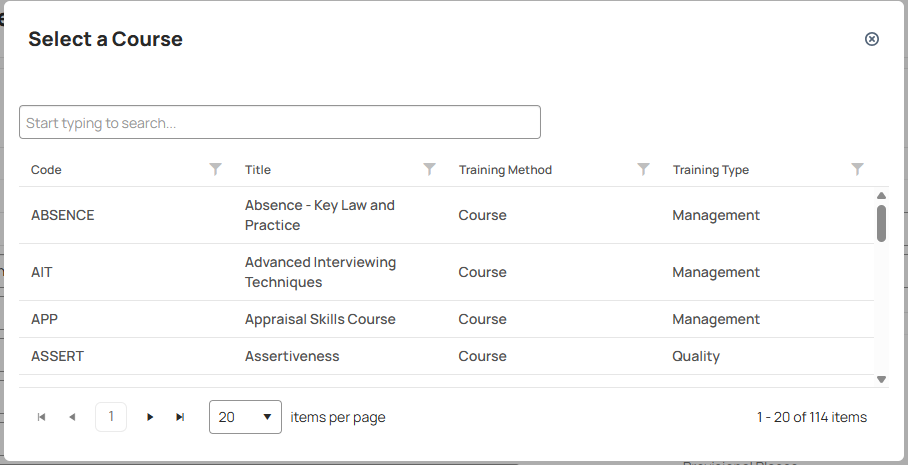Jump to the last page

[180, 417]
